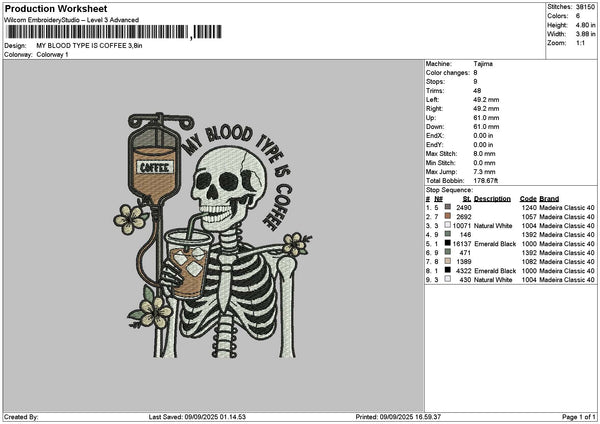
Task: Click the EndY value '0.00 in'
Action: pyautogui.click(x=483, y=145)
